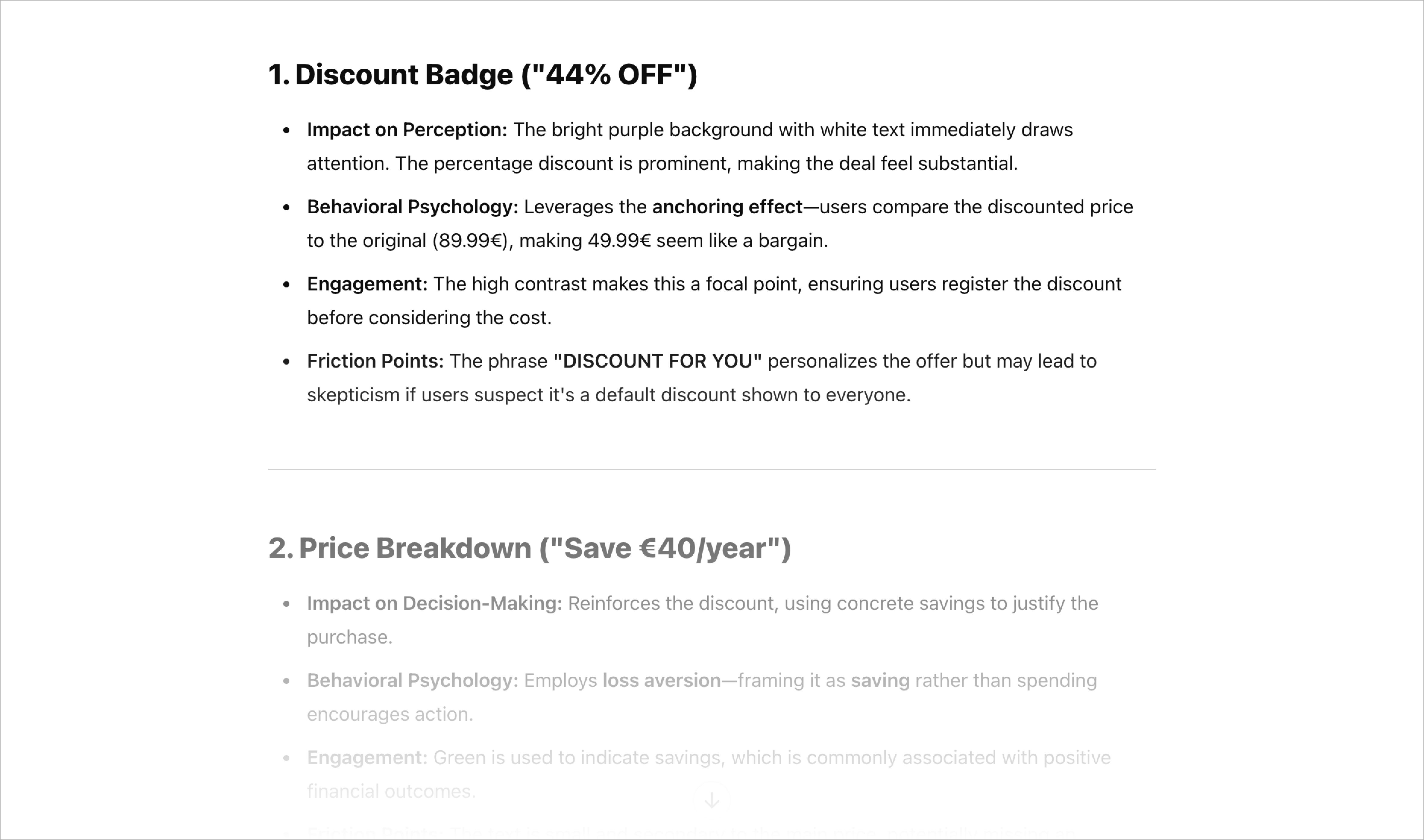Click the horizontal divider between sections
The image size is (1424, 840).
712,469
